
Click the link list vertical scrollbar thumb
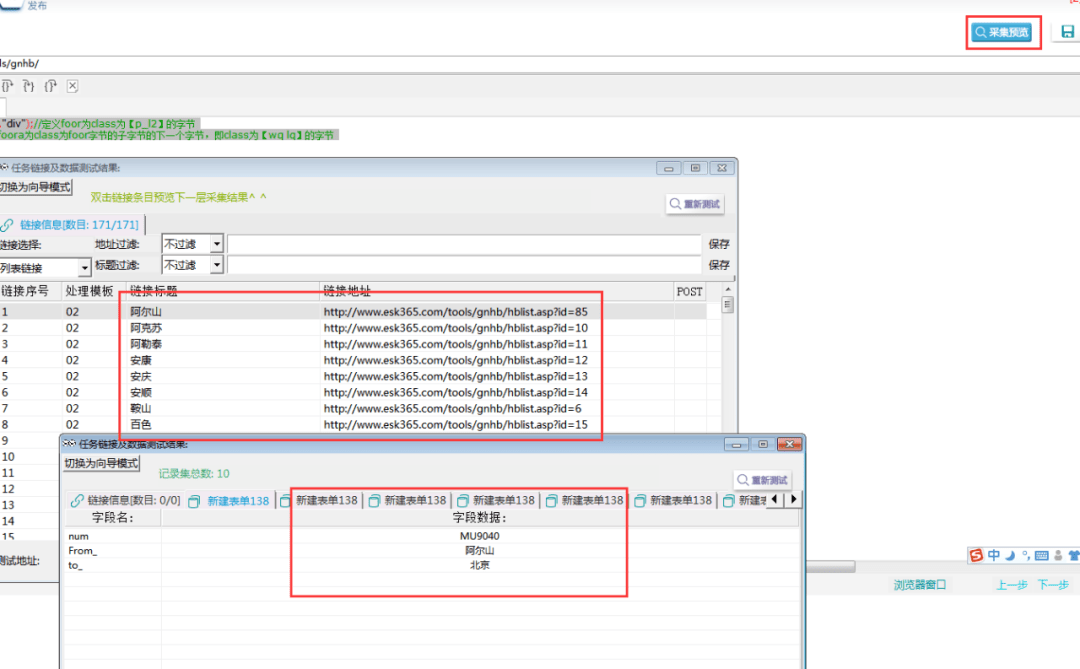[727, 305]
